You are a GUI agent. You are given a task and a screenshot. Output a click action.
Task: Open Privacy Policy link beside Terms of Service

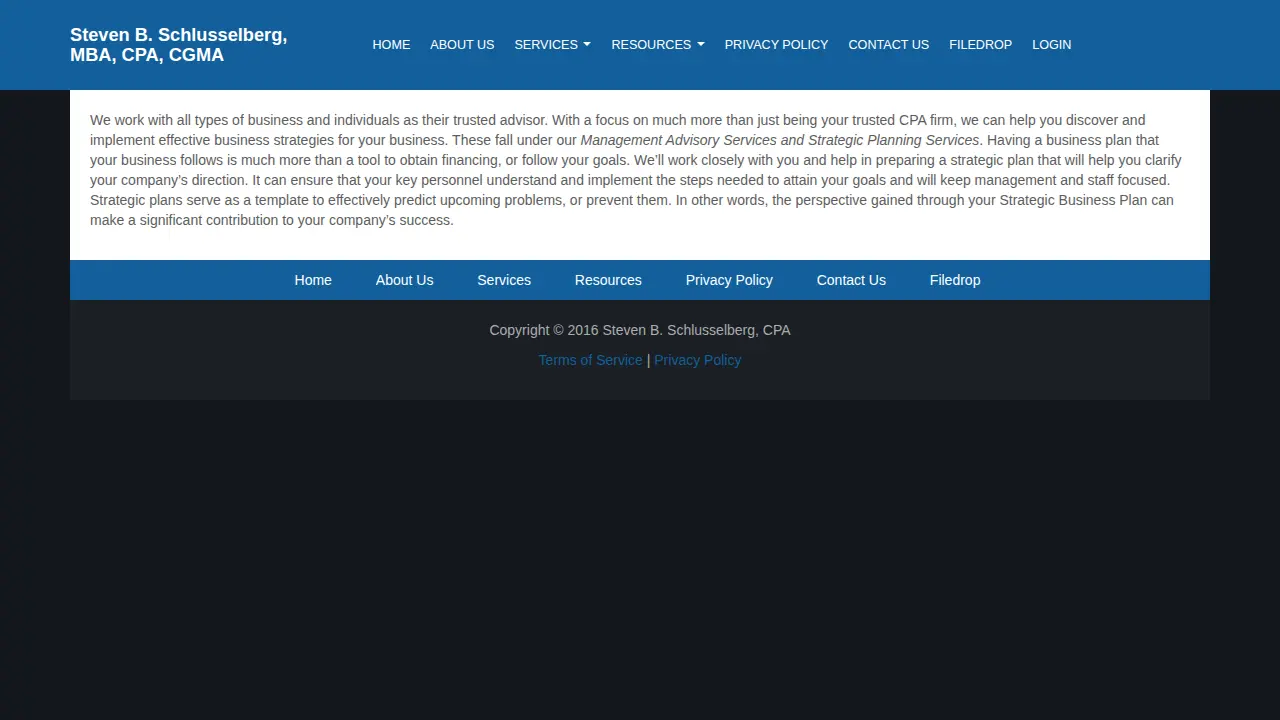pos(697,360)
